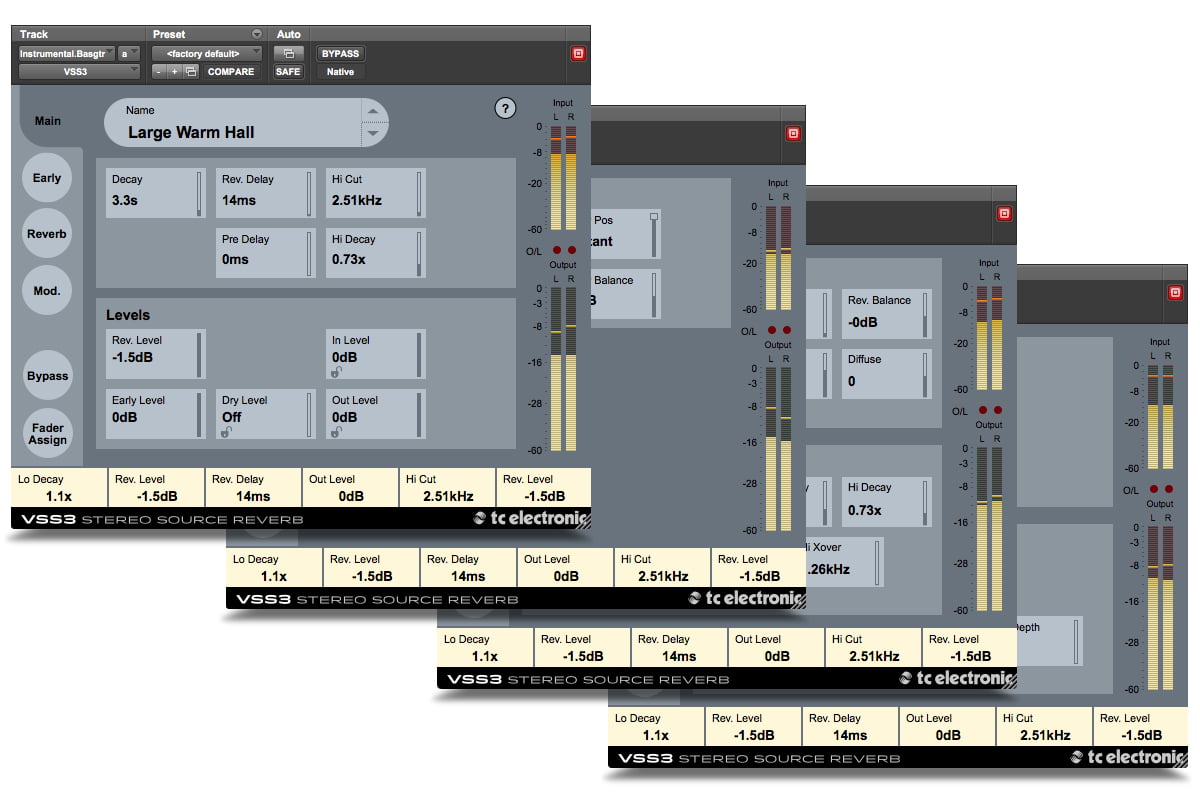Click Lo Decay 1.1x fader slot, front window
Viewport: 1200px width, 800px height.
coord(59,488)
